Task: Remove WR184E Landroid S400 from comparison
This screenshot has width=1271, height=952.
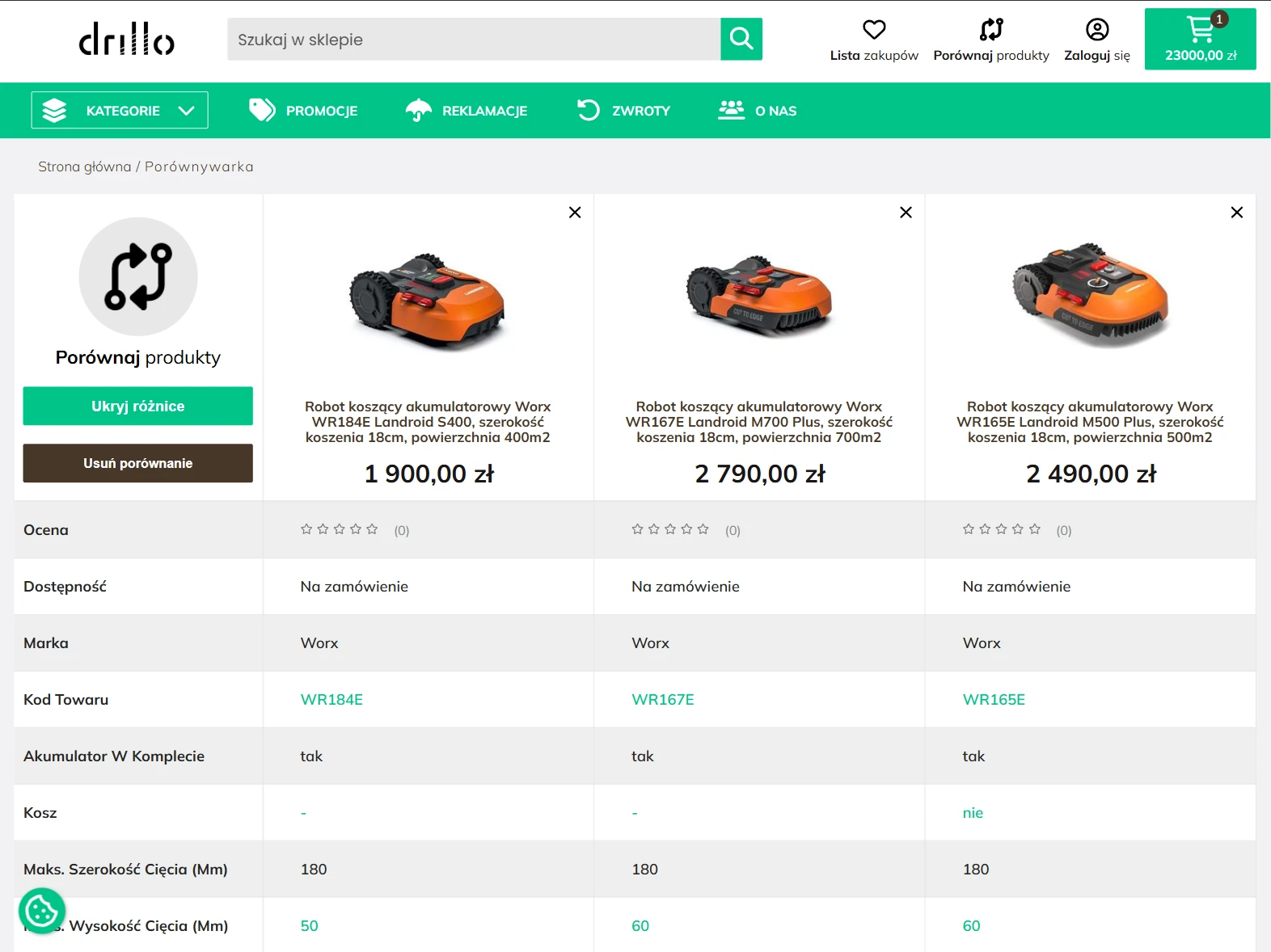Action: pos(575,213)
